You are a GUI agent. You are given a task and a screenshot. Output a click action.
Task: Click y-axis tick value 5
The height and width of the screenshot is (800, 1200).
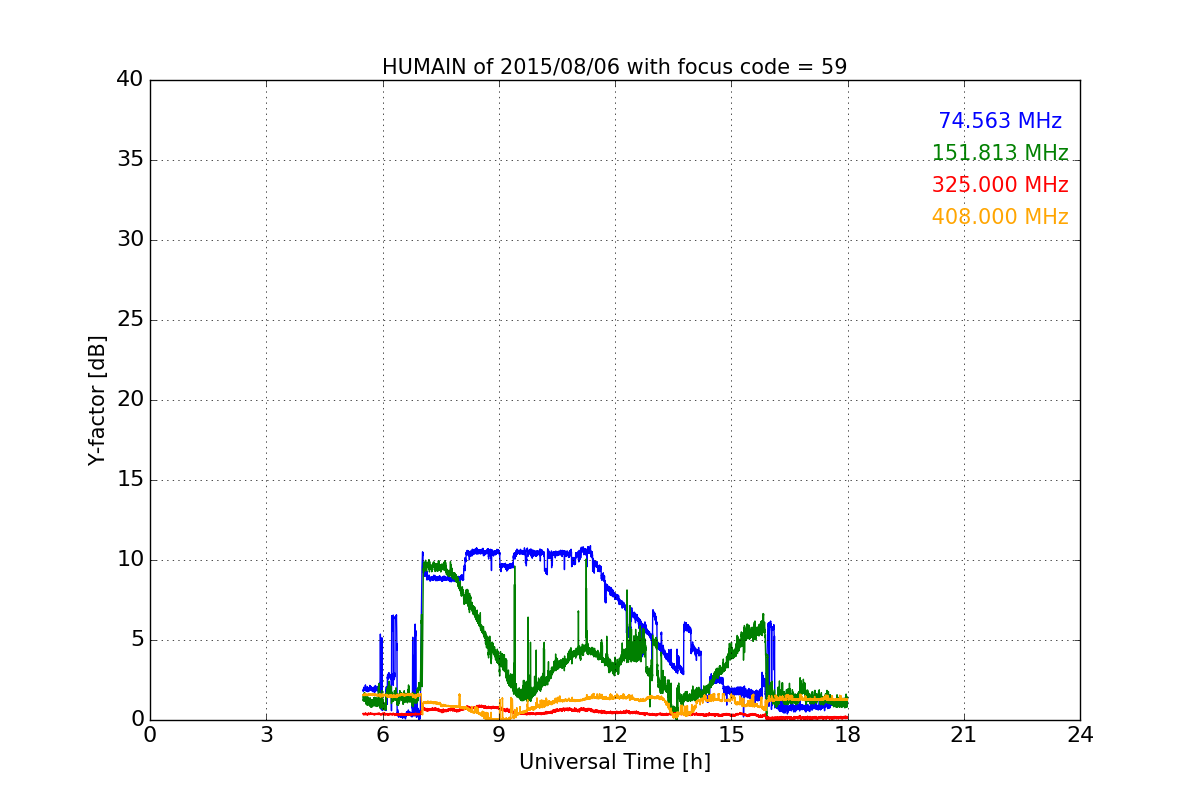pyautogui.click(x=136, y=640)
